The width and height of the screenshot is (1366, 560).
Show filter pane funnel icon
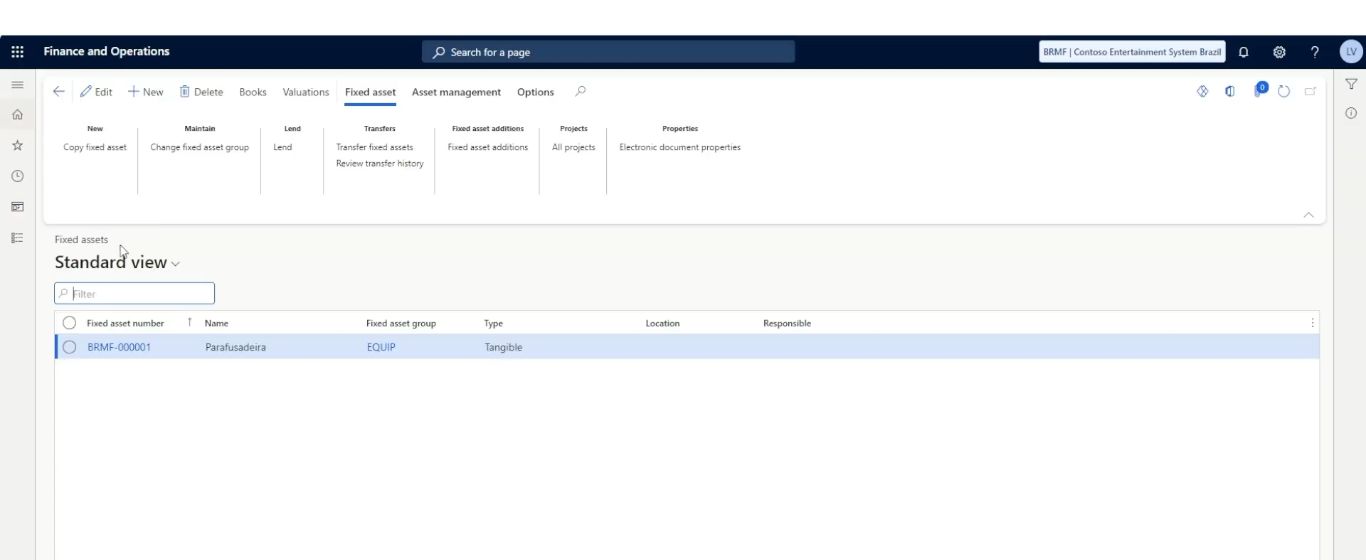[x=1351, y=84]
